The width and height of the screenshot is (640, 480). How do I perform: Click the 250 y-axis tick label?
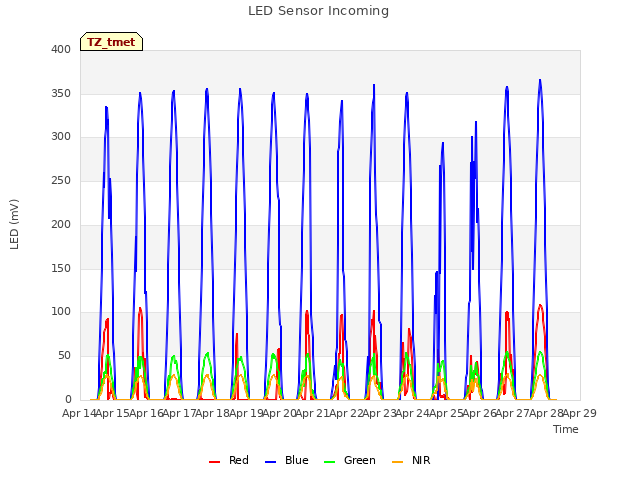coord(61,180)
